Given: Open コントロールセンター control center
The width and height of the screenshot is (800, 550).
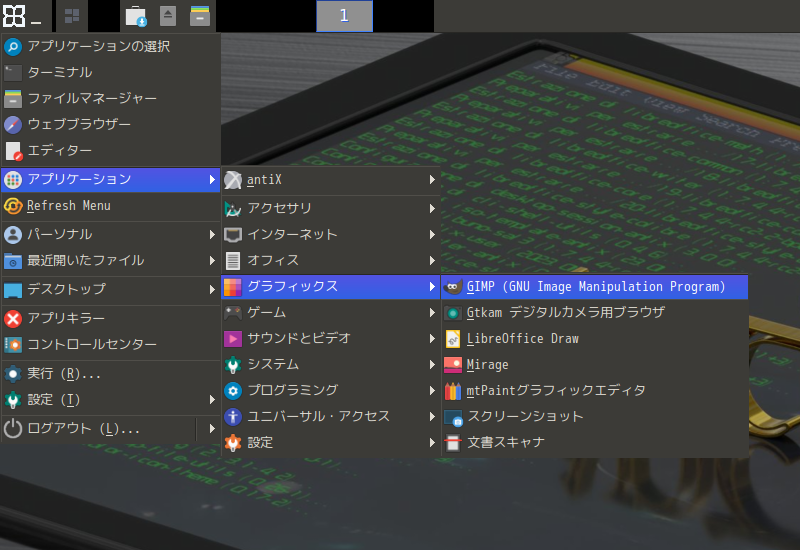Looking at the screenshot, I should (111, 345).
